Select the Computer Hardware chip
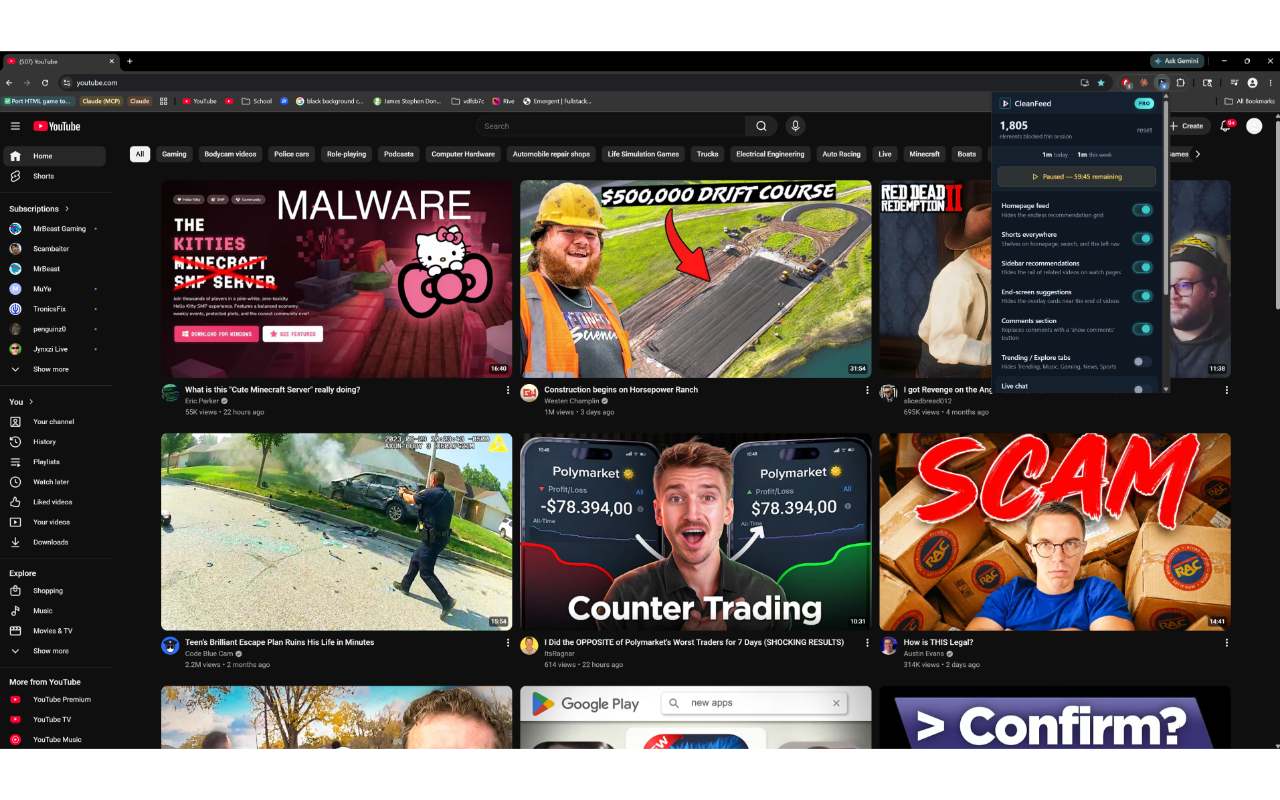 [x=463, y=154]
